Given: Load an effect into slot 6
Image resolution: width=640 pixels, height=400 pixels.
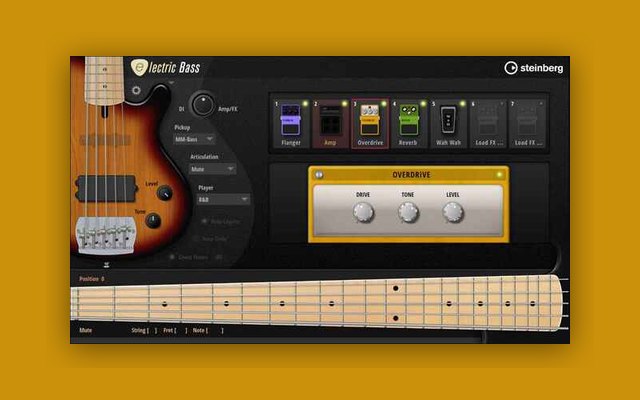Looking at the screenshot, I should pyautogui.click(x=488, y=124).
